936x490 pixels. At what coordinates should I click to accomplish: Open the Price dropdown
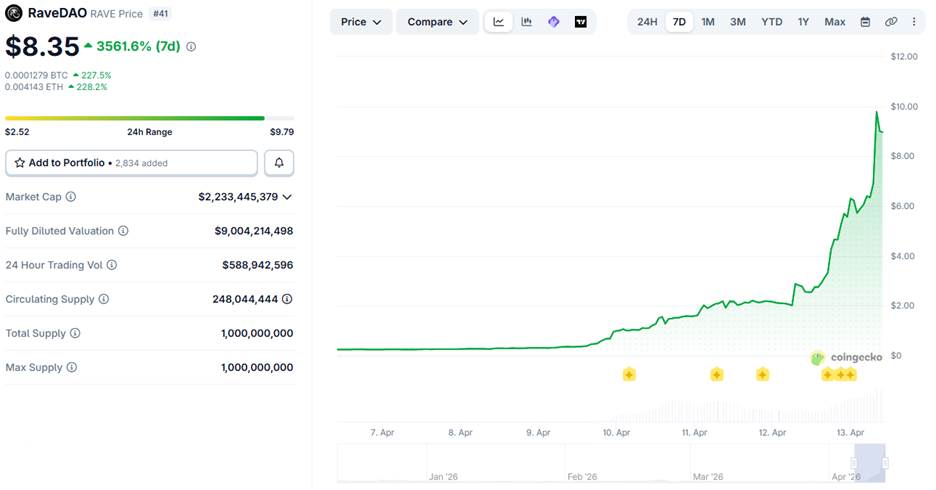pyautogui.click(x=360, y=22)
